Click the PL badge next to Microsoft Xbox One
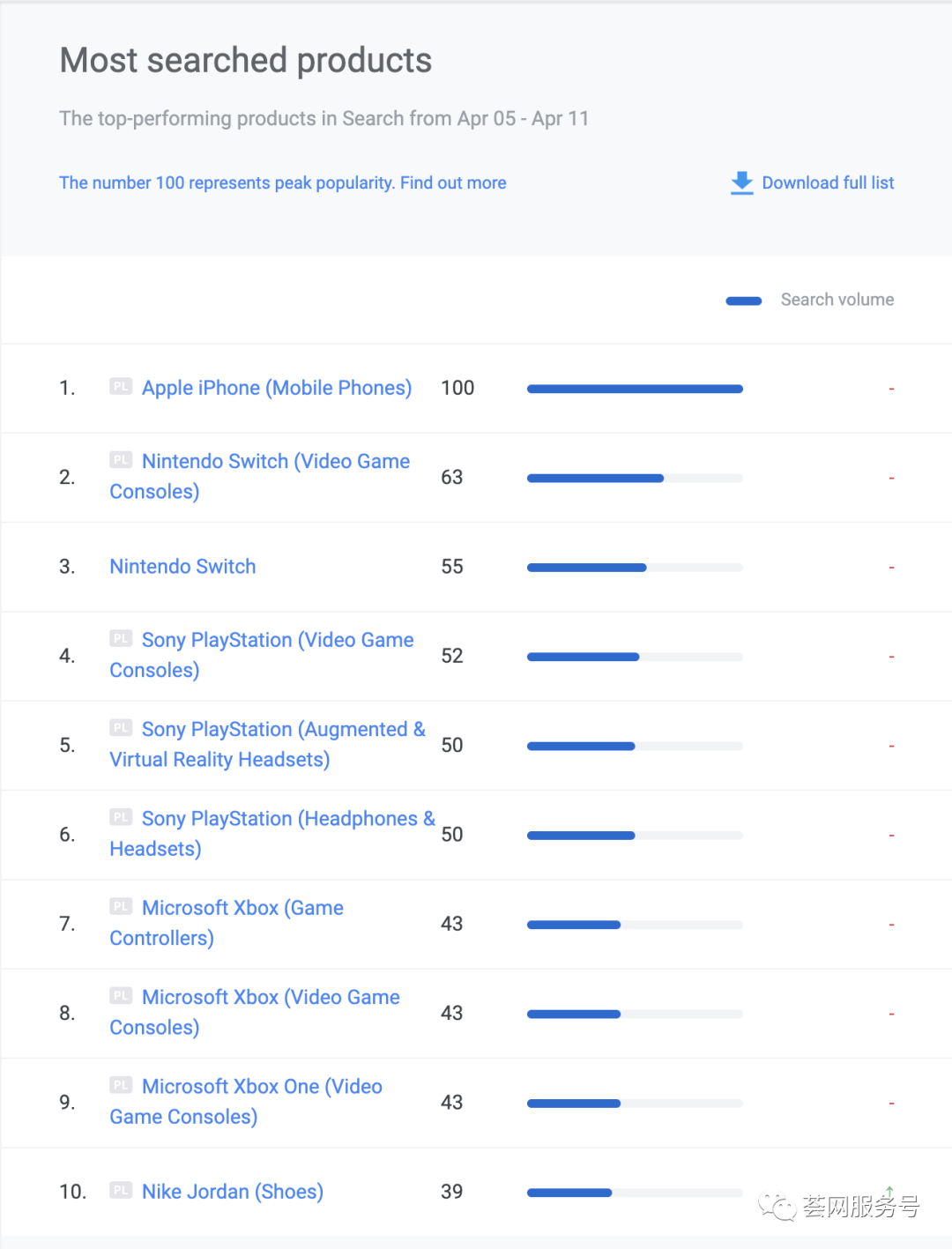 pos(121,1085)
